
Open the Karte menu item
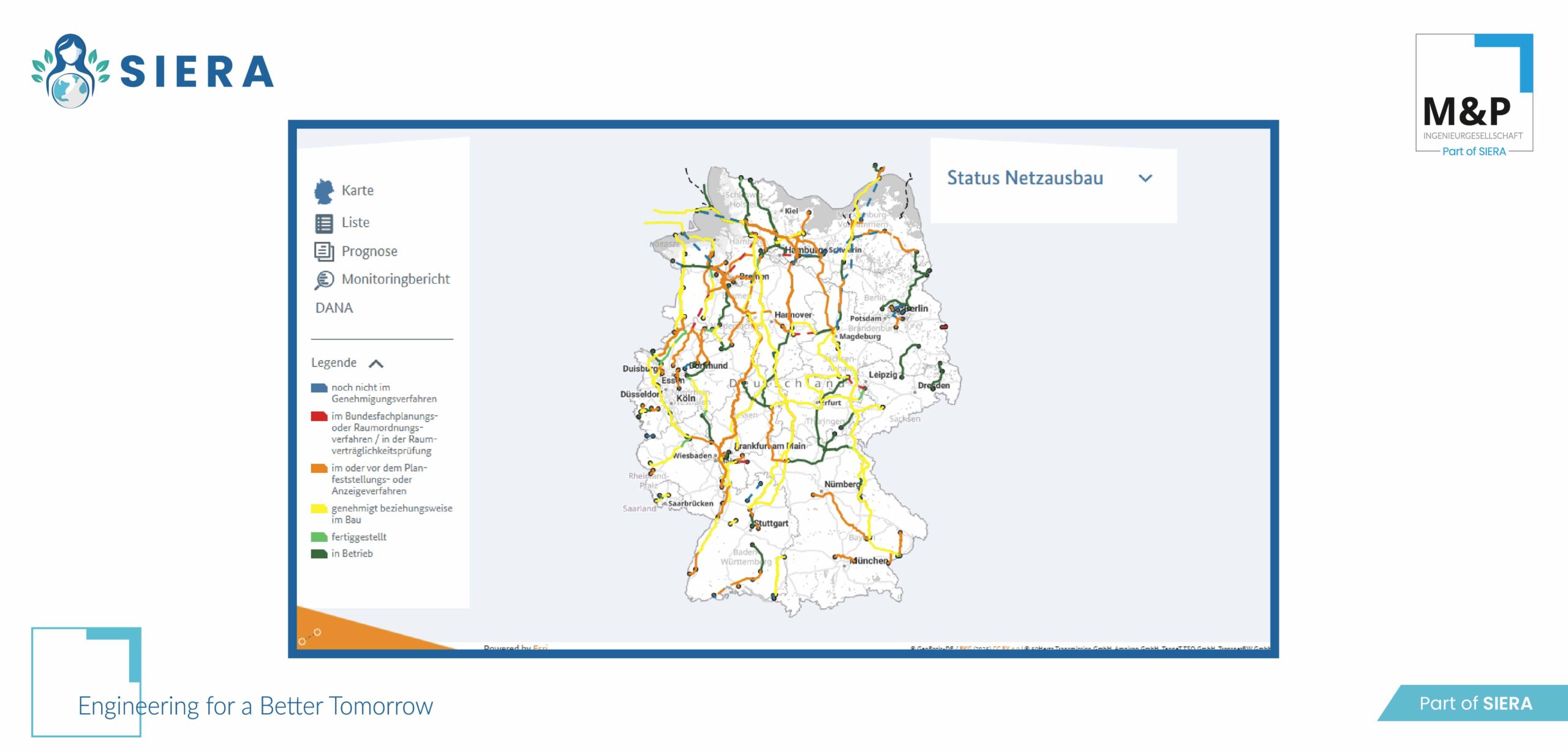358,191
